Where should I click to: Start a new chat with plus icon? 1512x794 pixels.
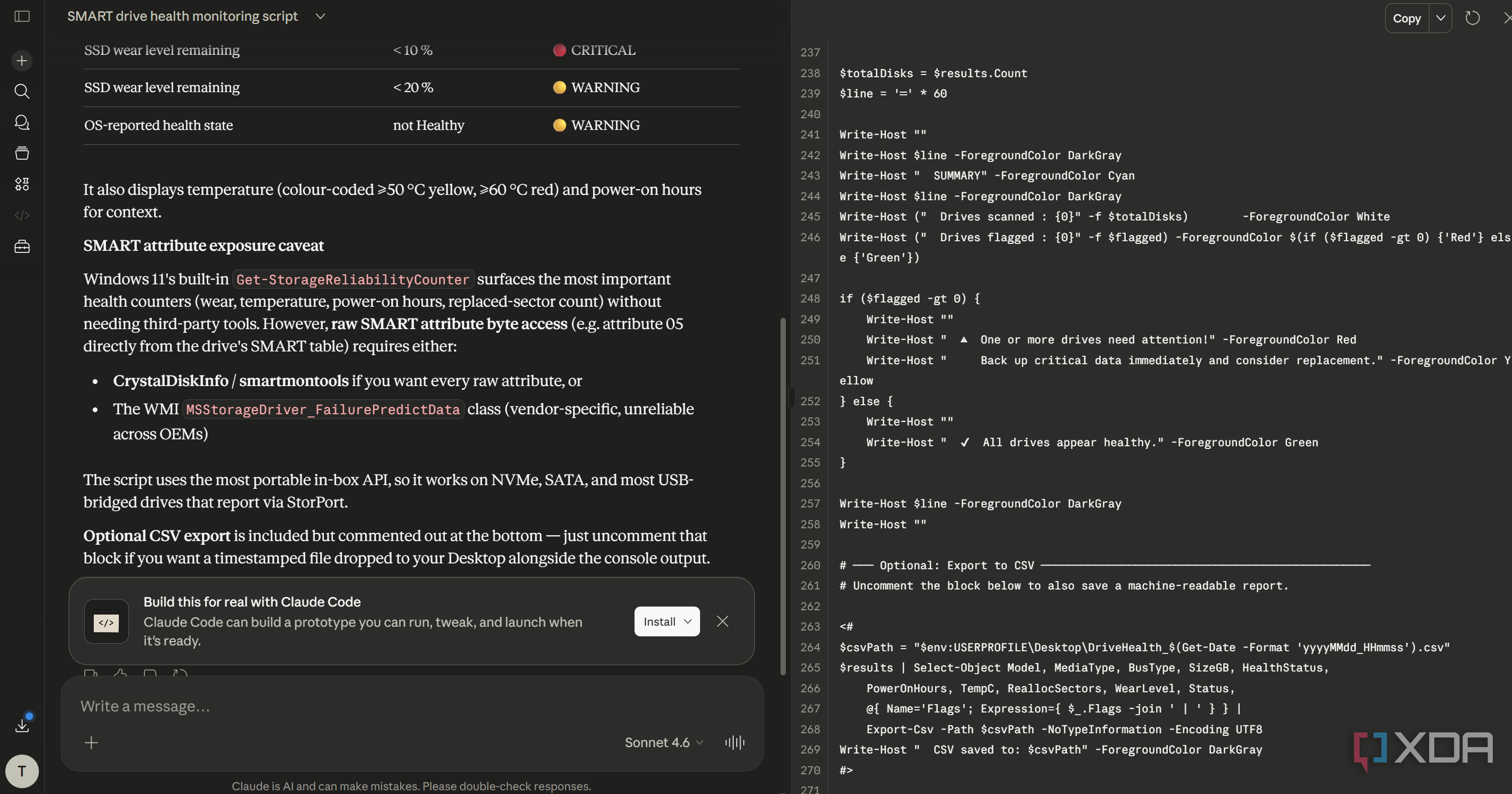click(x=22, y=61)
